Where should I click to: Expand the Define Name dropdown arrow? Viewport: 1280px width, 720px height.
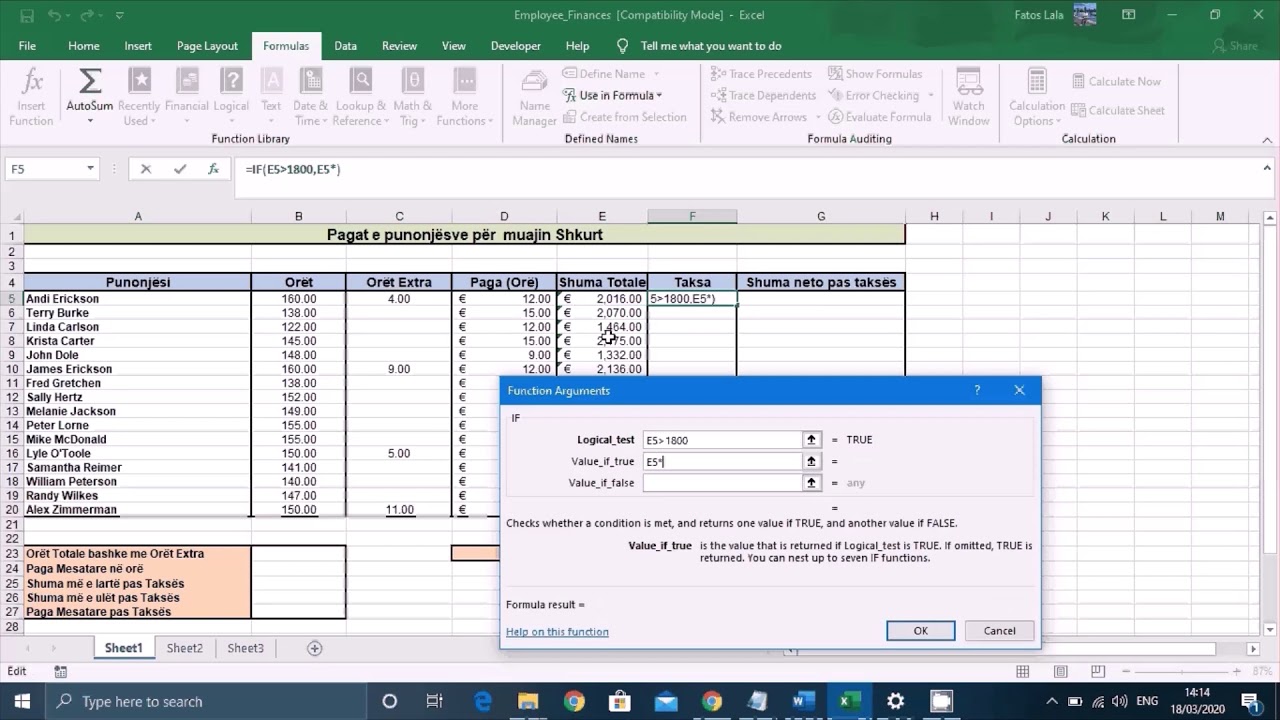657,74
